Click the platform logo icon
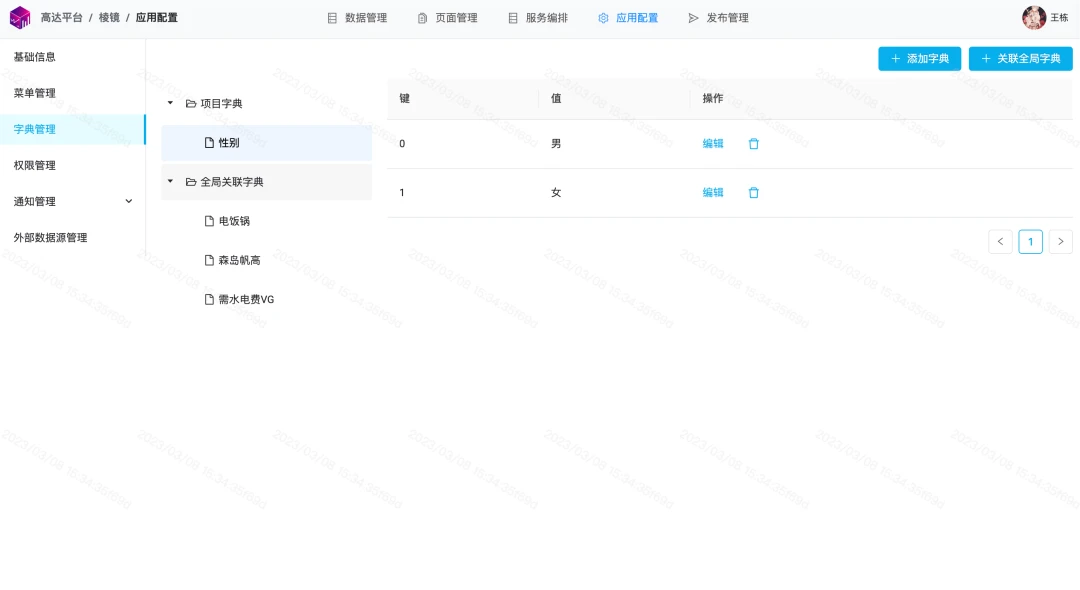 (20, 17)
